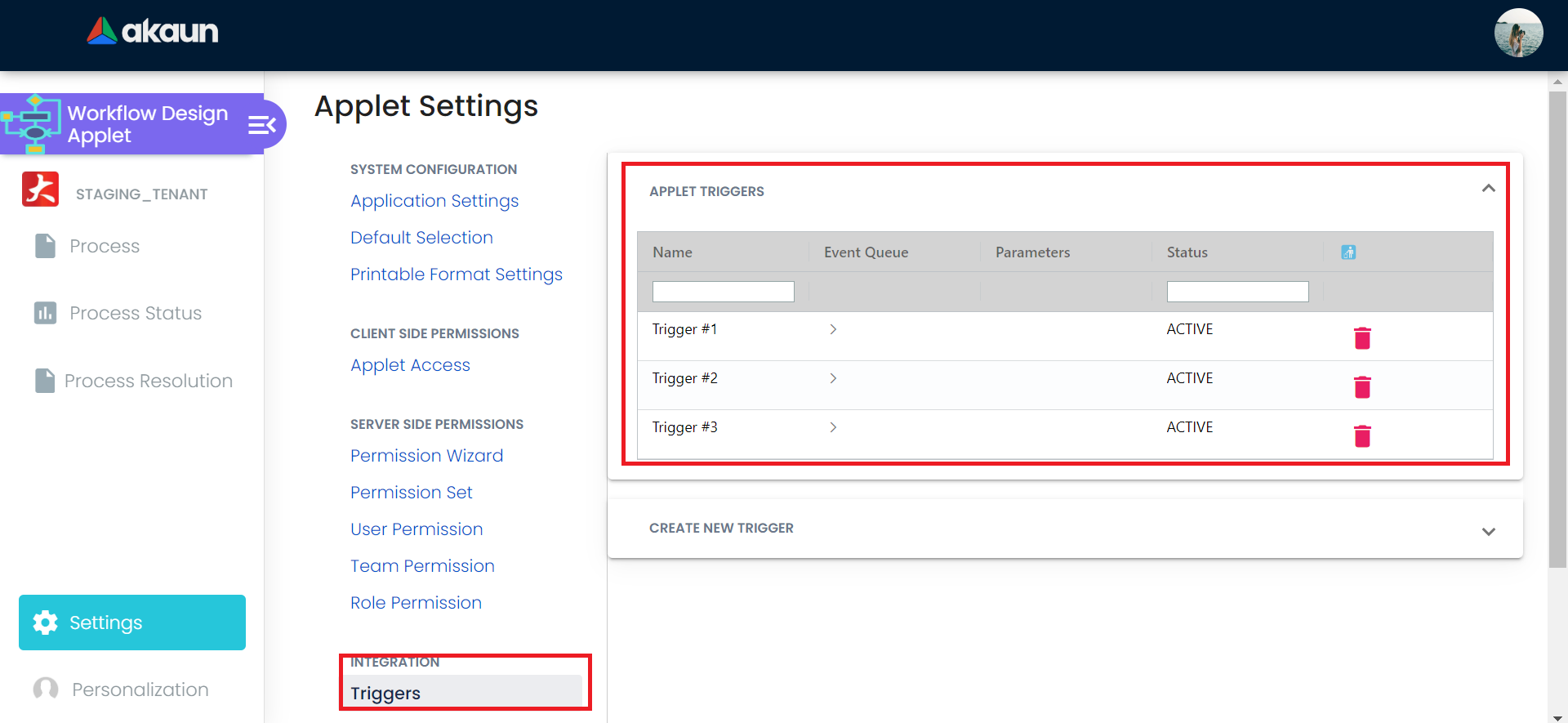Expand the Create New Trigger panel
1568x723 pixels.
point(1488,531)
